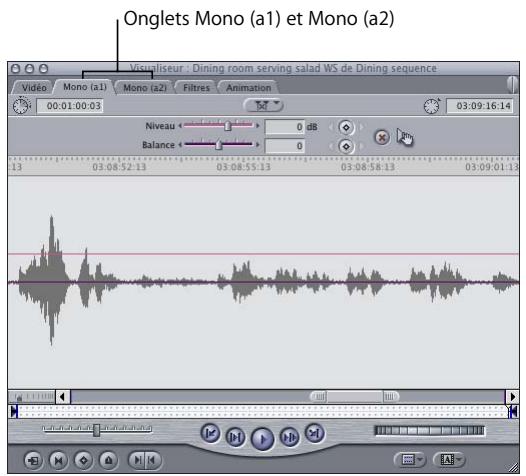Click the duration clock icon at left
This screenshot has height=476, width=526.
(x=21, y=105)
